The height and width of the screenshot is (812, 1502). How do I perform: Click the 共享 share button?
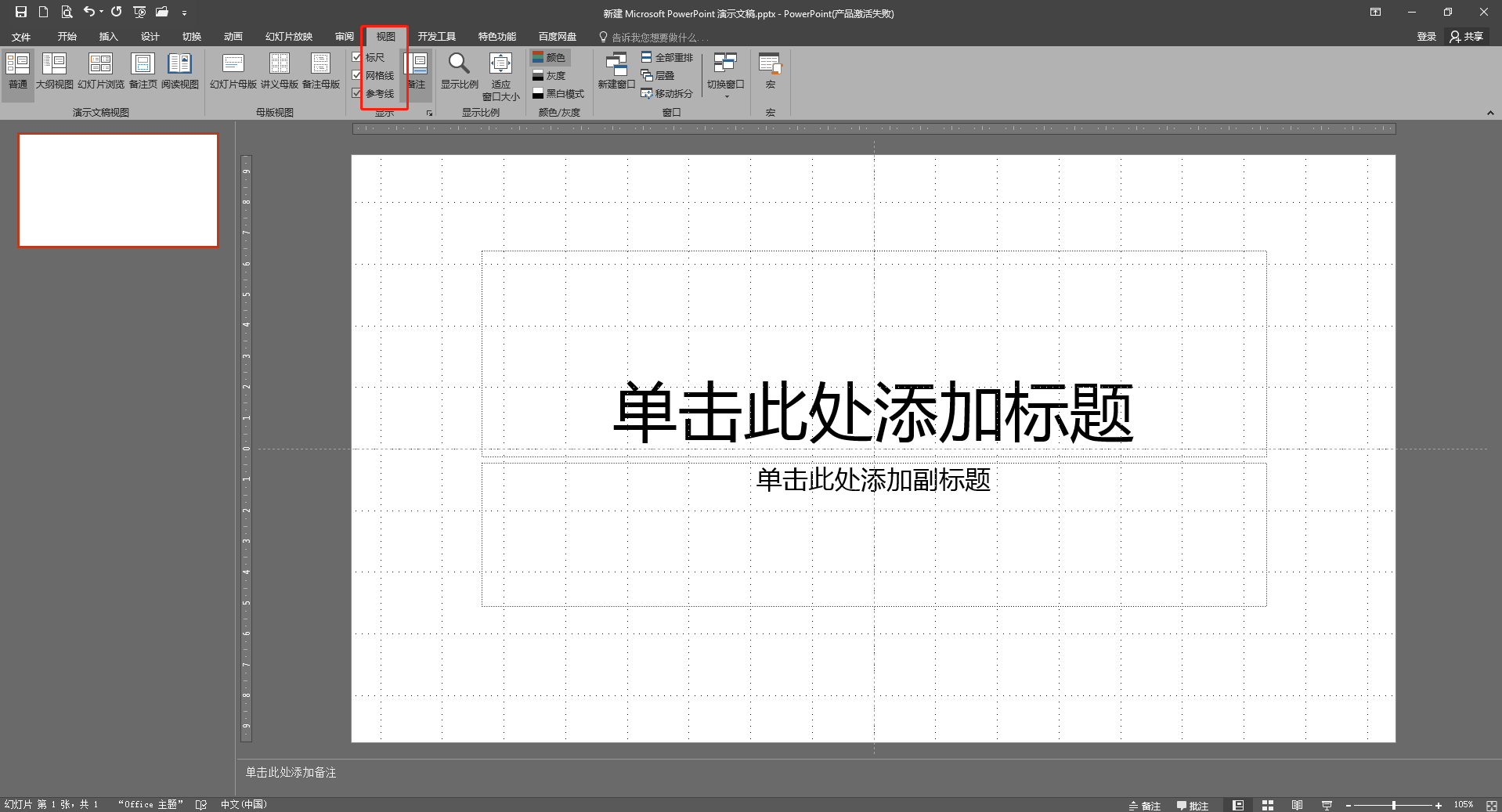pos(1468,37)
